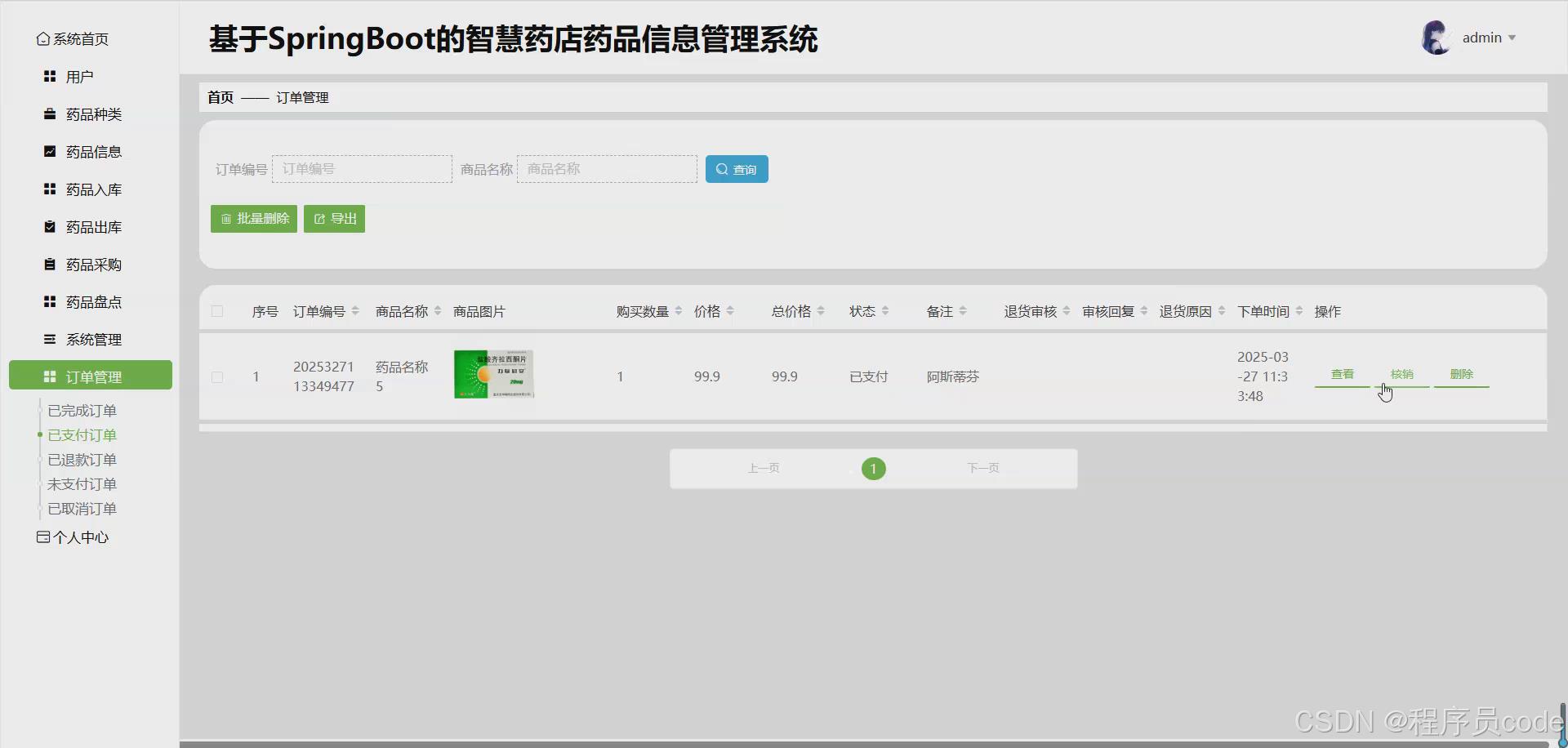Select the 药品出库 sidebar icon
The image size is (1568, 748).
pyautogui.click(x=48, y=226)
